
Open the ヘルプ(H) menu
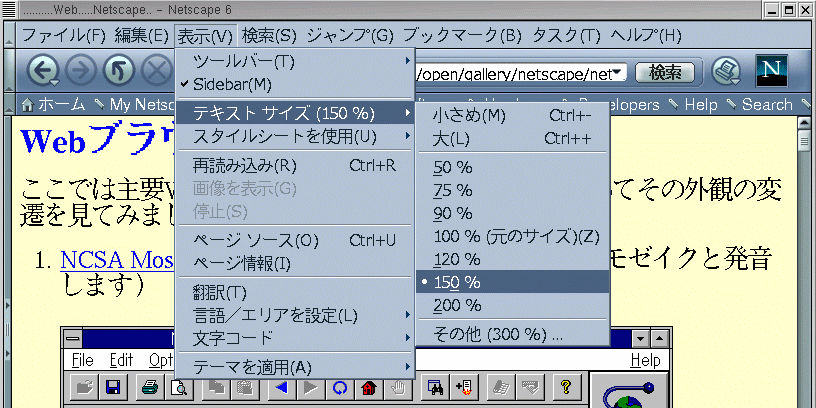click(x=645, y=36)
